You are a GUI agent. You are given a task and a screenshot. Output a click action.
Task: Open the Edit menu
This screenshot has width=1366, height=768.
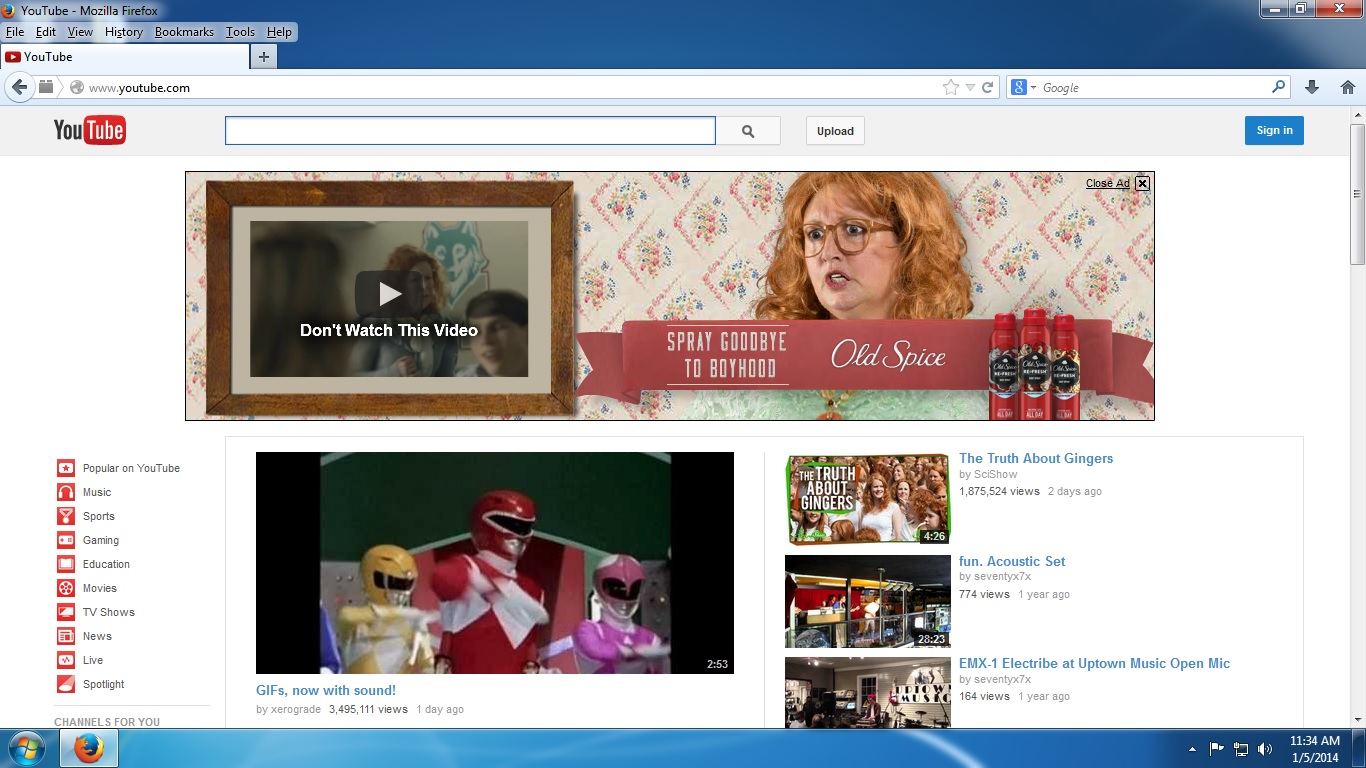click(x=46, y=32)
